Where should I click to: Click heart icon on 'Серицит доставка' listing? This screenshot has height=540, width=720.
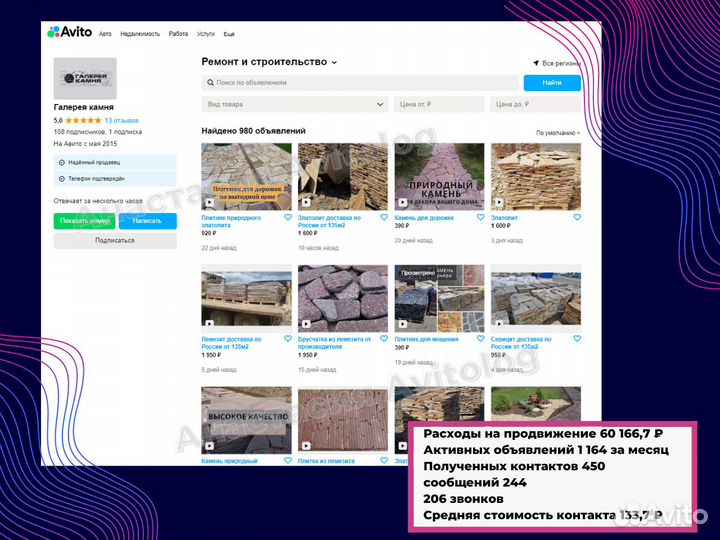tap(577, 339)
